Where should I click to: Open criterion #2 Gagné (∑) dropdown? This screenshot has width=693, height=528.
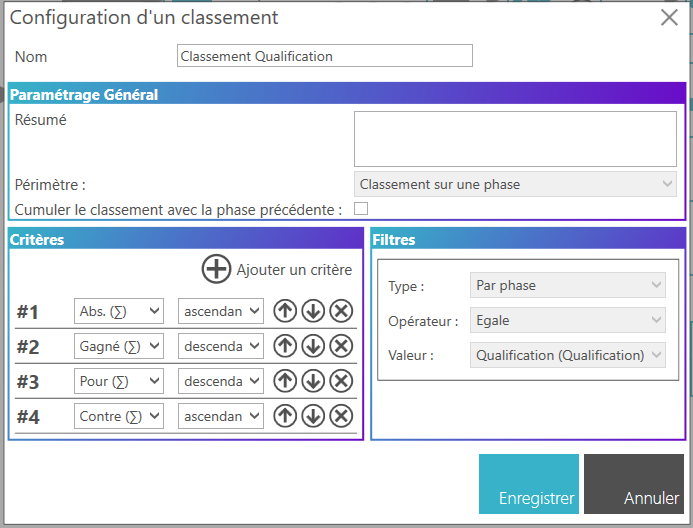pyautogui.click(x=119, y=346)
